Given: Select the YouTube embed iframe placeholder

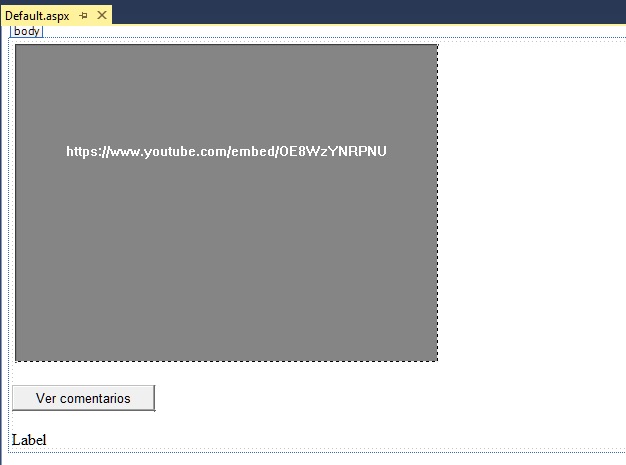Looking at the screenshot, I should pos(226,203).
